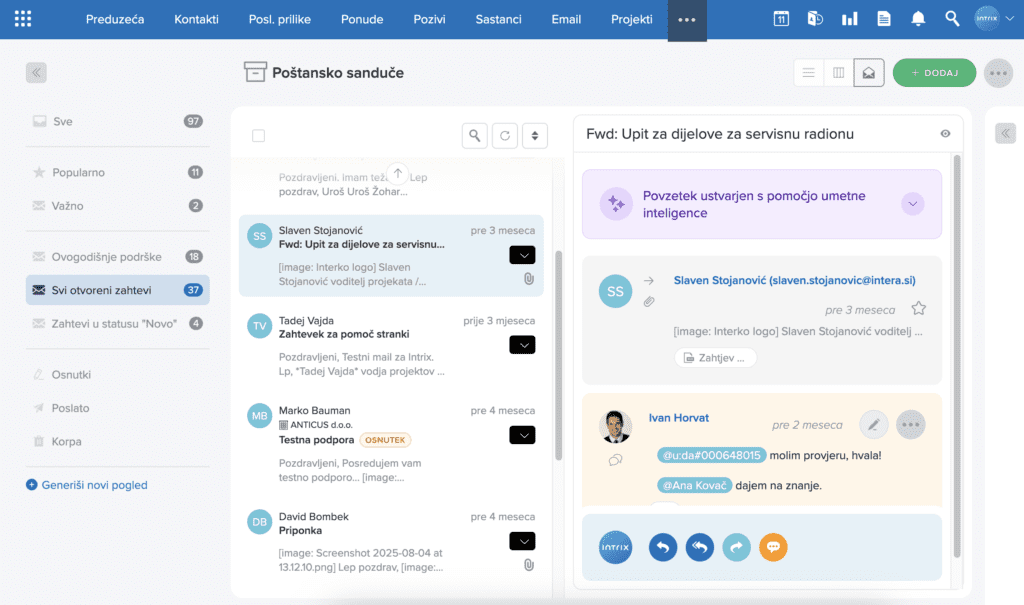Toggle the eye icon beside email subject

click(945, 134)
